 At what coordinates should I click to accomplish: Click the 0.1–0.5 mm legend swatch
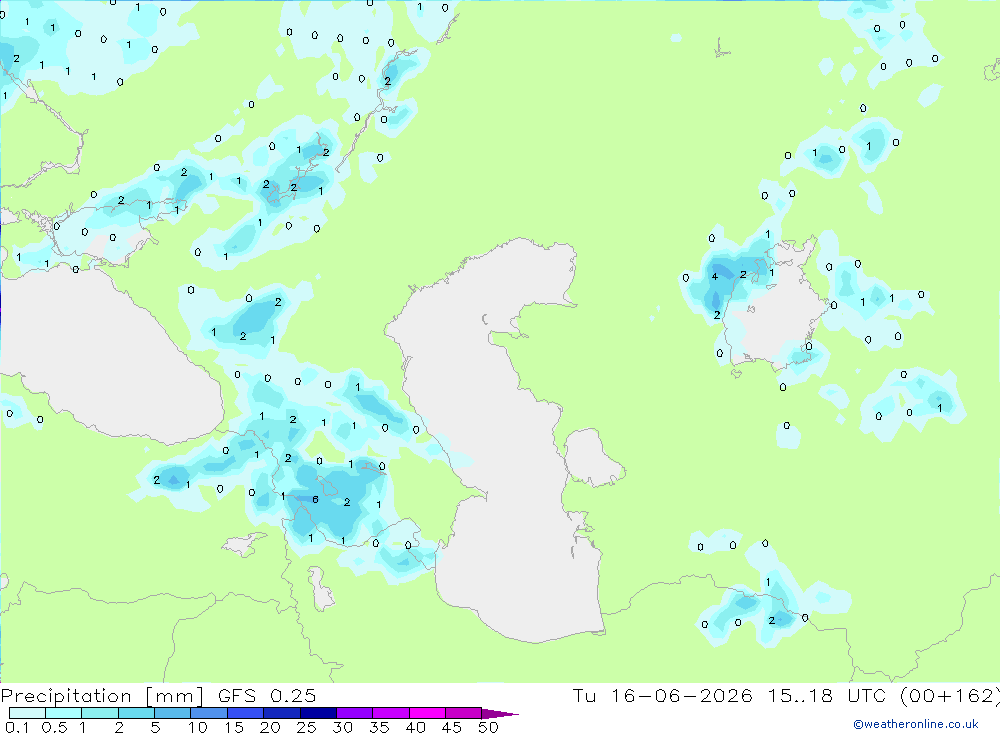[27, 713]
